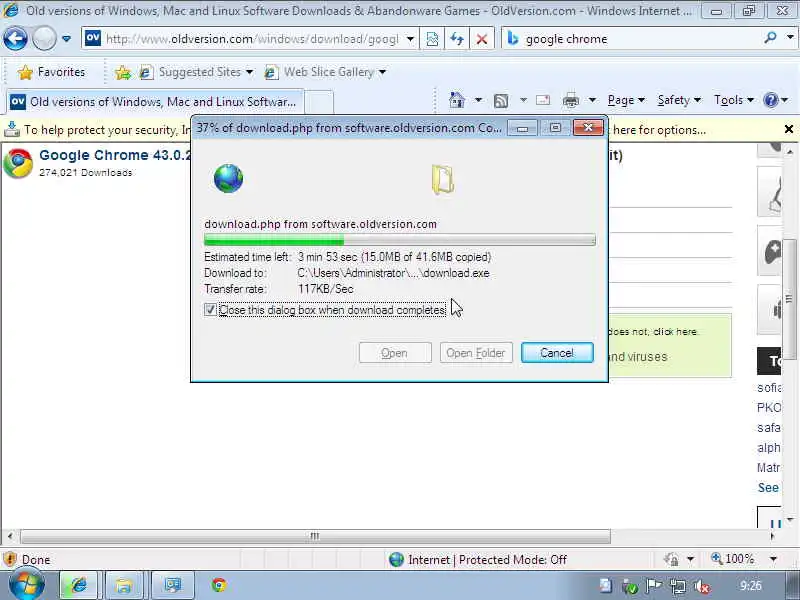Click the Windows Start orb
Viewport: 800px width, 600px height.
[x=27, y=585]
